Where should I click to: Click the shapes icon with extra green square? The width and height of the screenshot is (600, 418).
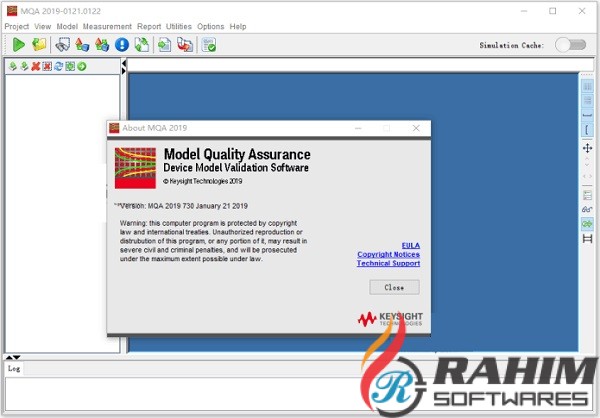pos(102,45)
